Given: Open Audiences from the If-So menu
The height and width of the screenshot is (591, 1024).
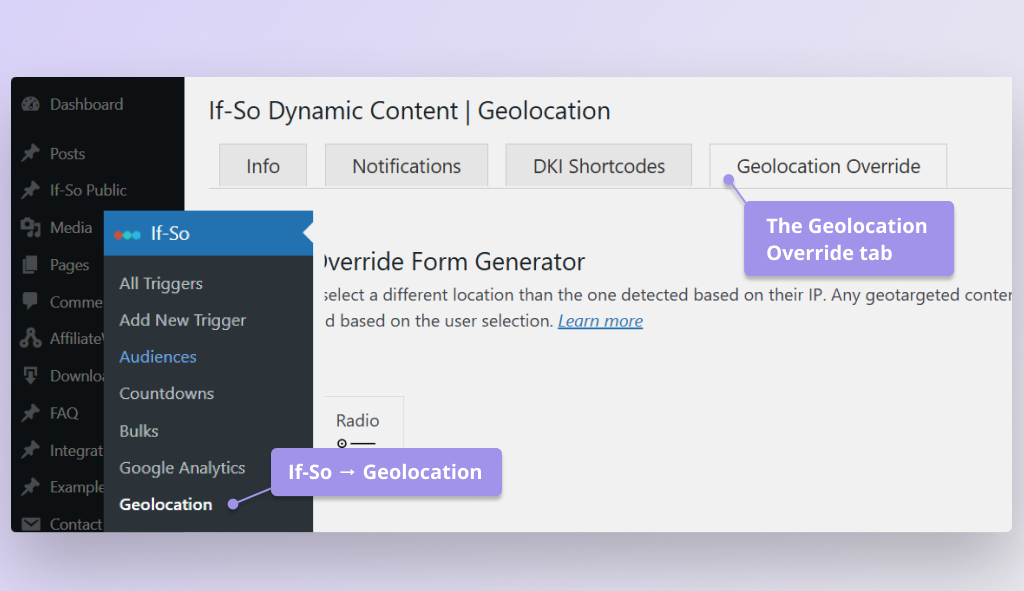Looking at the screenshot, I should [x=157, y=356].
